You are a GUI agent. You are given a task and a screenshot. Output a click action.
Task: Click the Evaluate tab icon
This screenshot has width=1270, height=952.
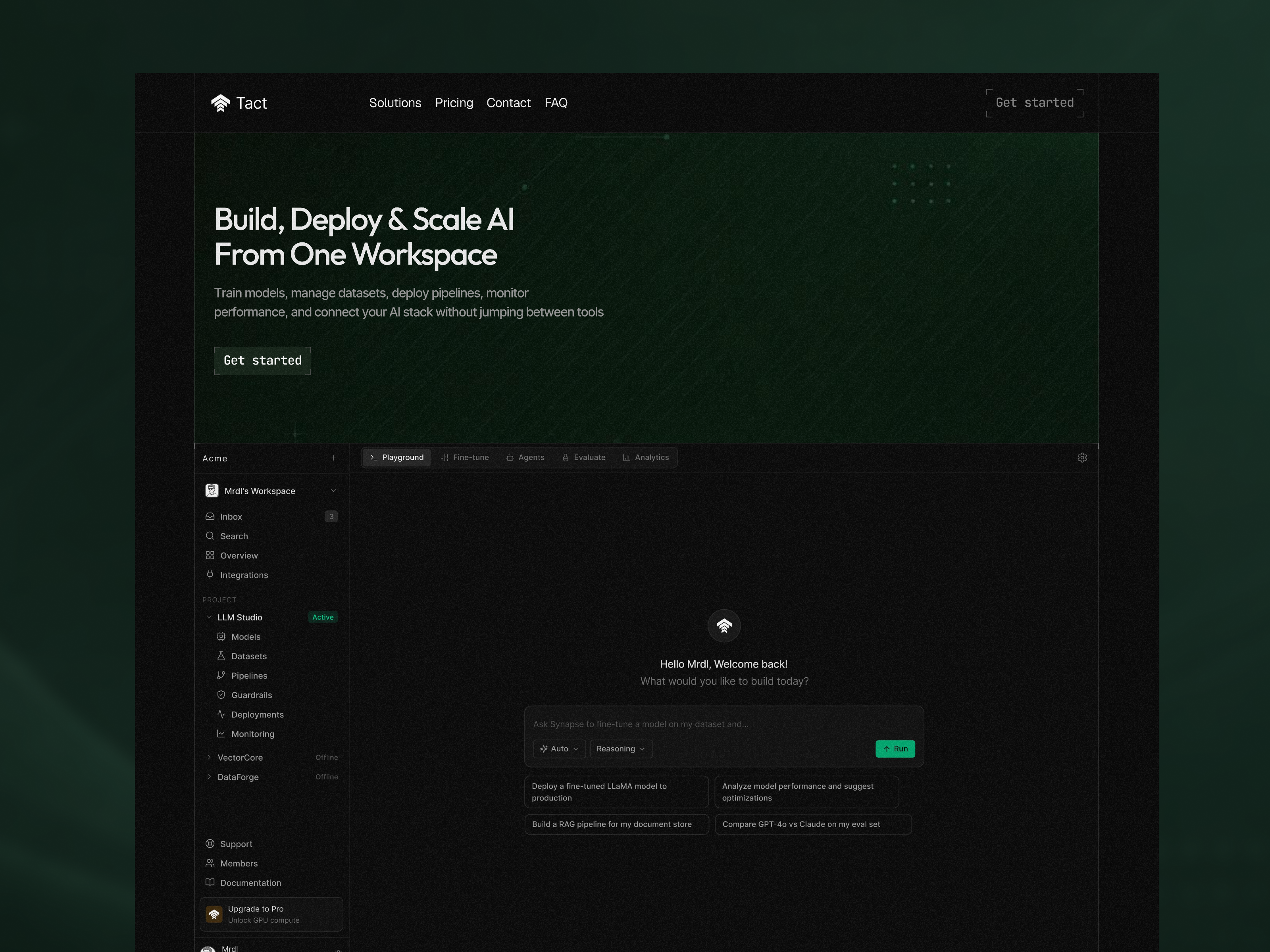coord(566,457)
